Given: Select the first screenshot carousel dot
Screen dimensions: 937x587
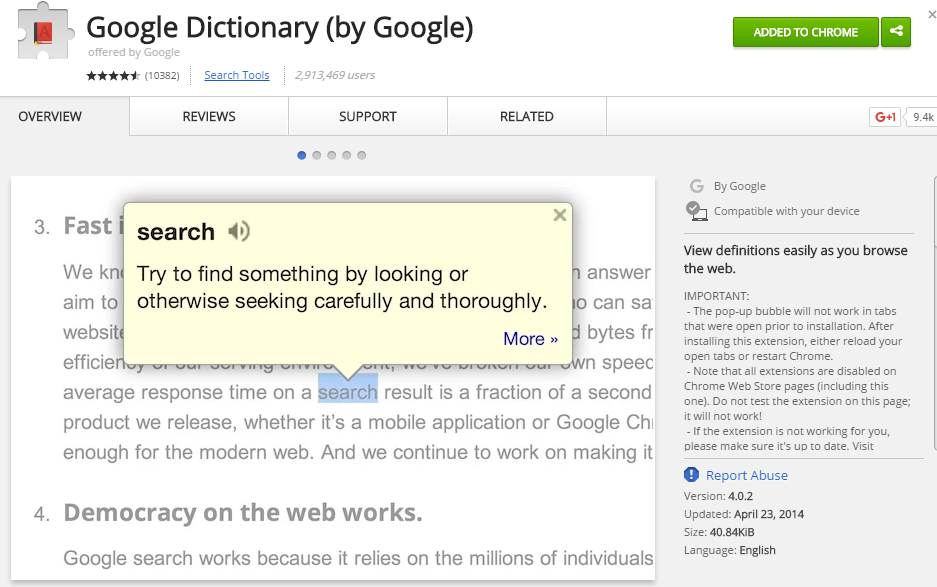Looking at the screenshot, I should (x=302, y=155).
